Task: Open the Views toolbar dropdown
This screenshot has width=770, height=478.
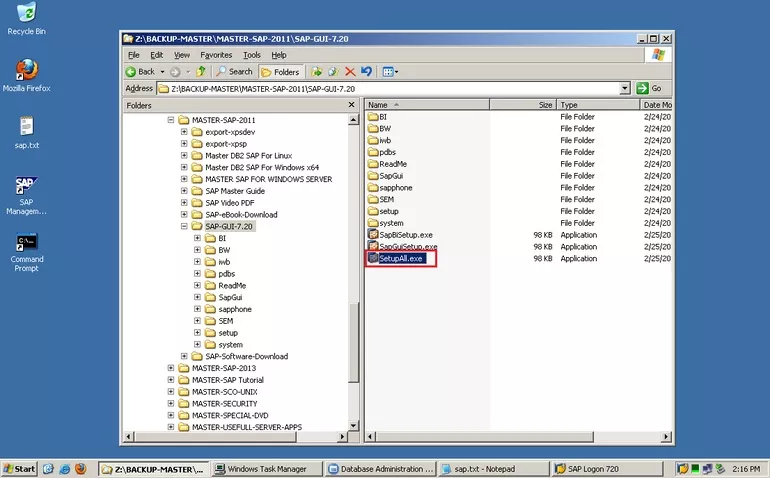Action: pyautogui.click(x=390, y=72)
